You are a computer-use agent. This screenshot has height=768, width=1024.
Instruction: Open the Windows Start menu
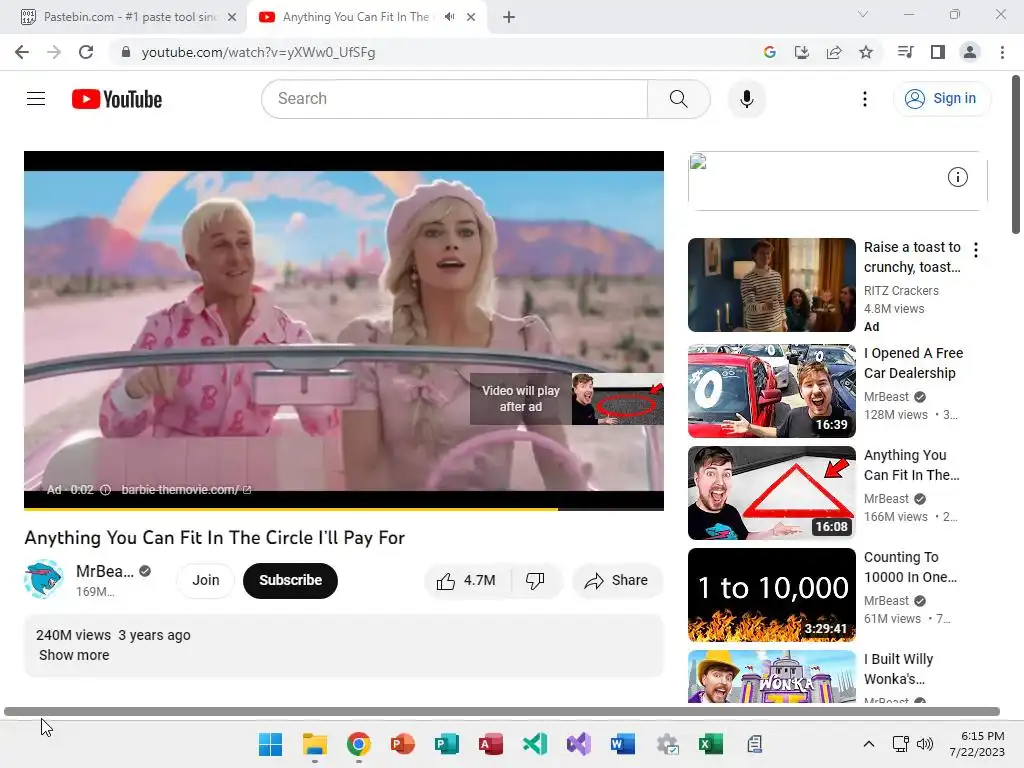point(270,744)
